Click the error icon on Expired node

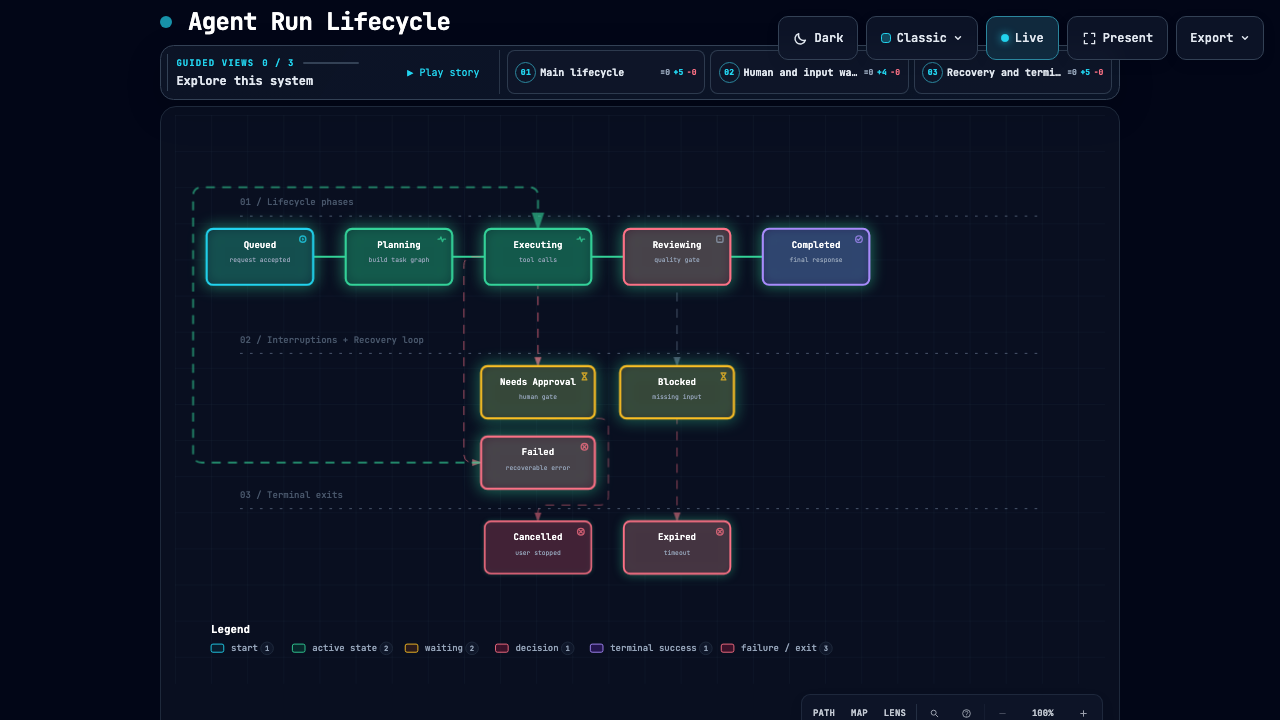(x=720, y=531)
